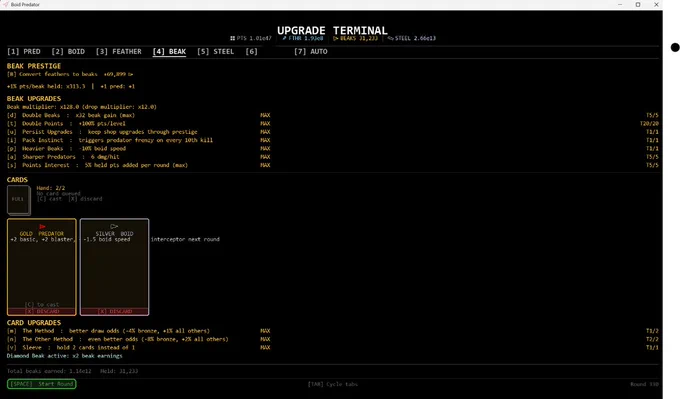Screen dimensions: 680x399
Task: Open the [5] STEEL tab
Action: [x=216, y=52]
